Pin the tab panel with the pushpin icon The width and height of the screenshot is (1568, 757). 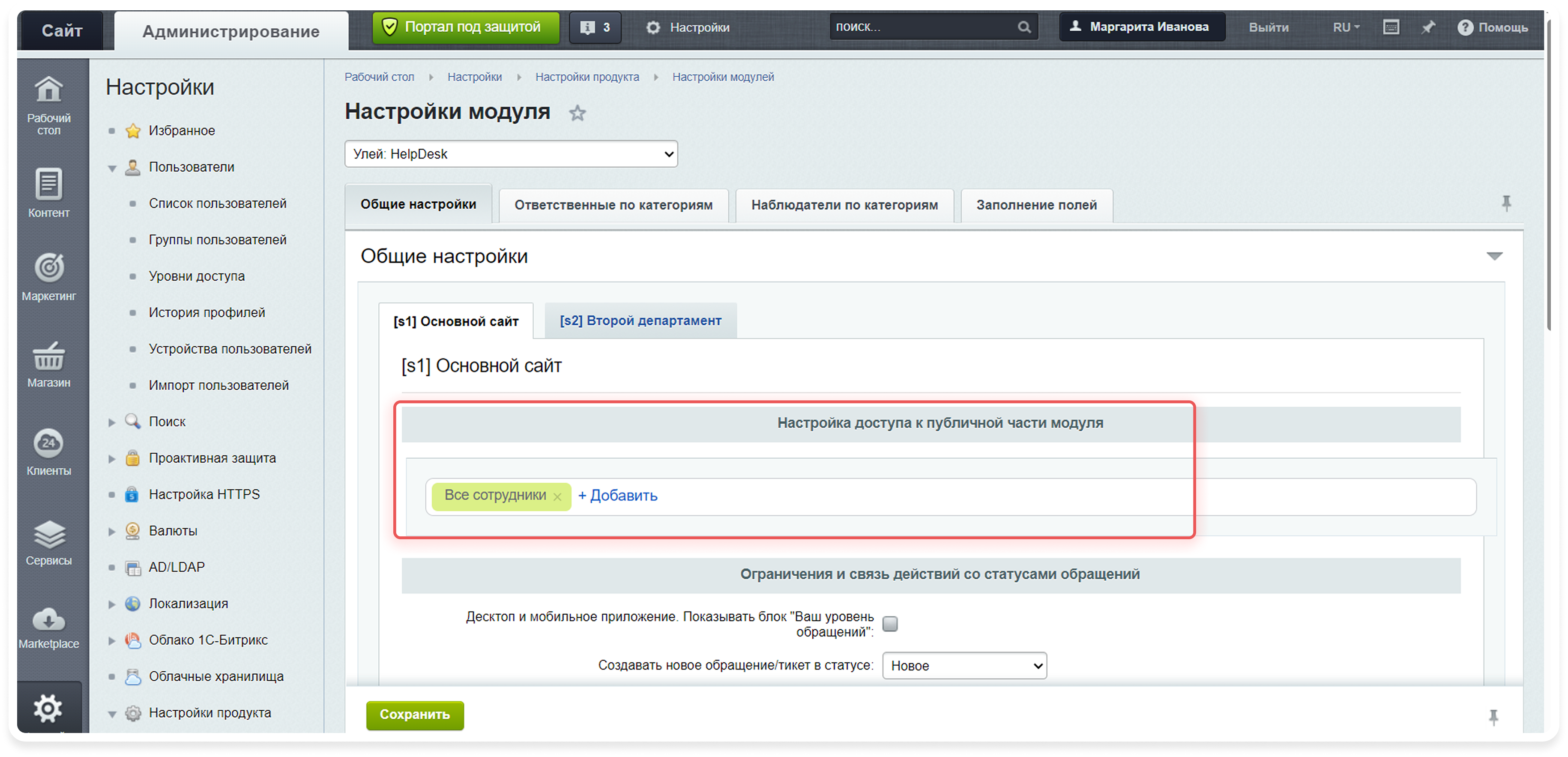pos(1506,204)
